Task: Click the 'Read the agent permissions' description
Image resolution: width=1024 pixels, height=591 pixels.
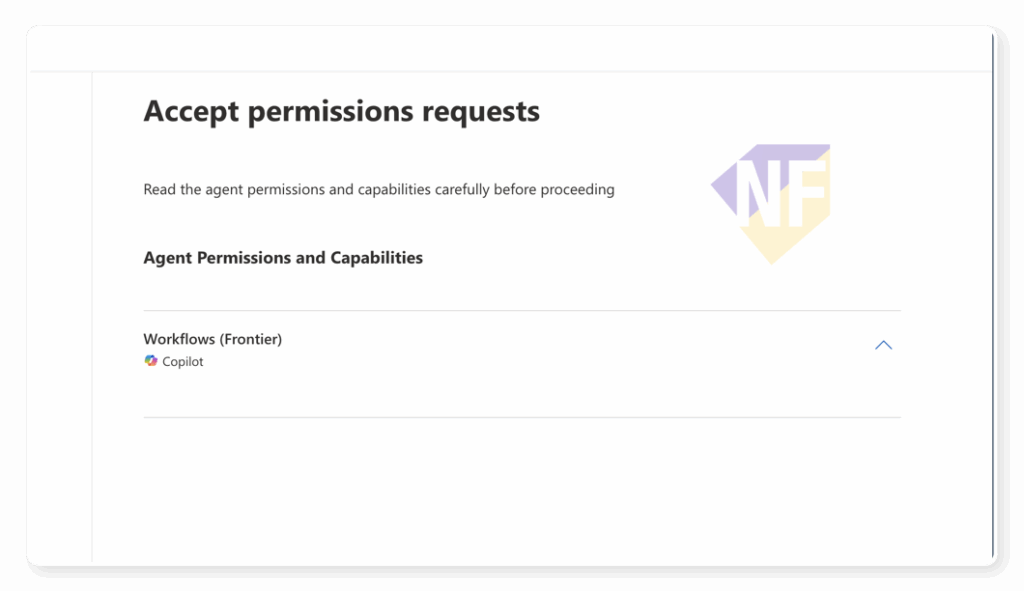Action: (x=378, y=189)
